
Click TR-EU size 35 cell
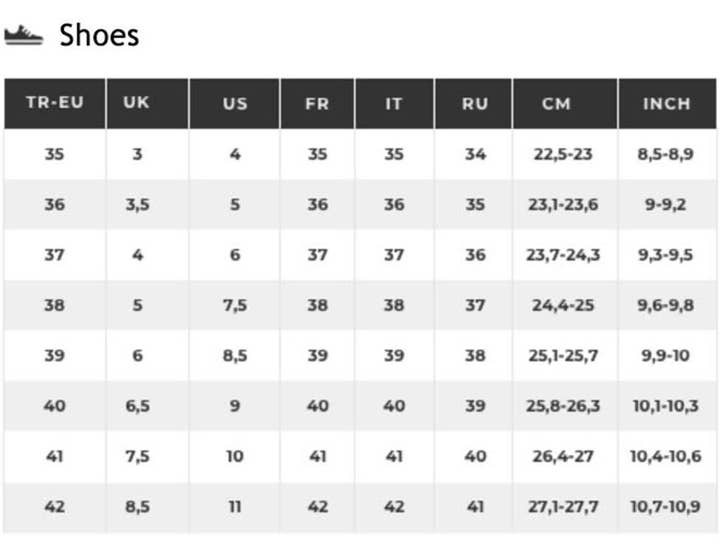54,155
